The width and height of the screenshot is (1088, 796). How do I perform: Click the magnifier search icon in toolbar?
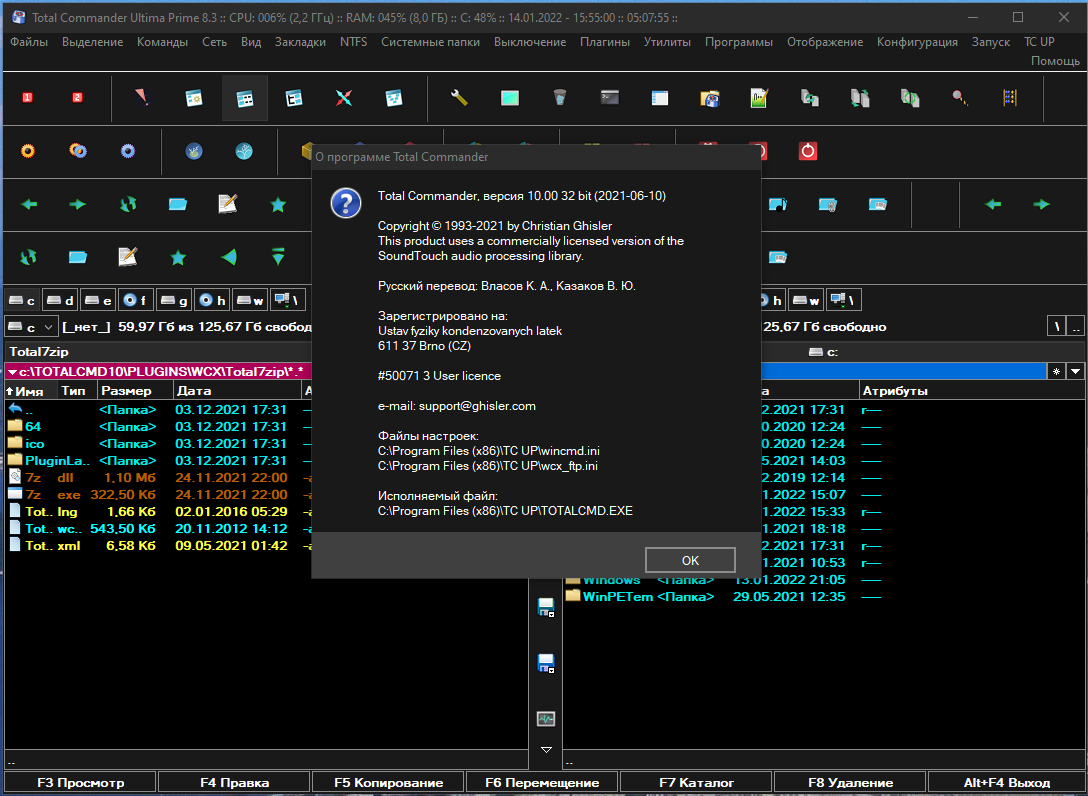point(960,98)
